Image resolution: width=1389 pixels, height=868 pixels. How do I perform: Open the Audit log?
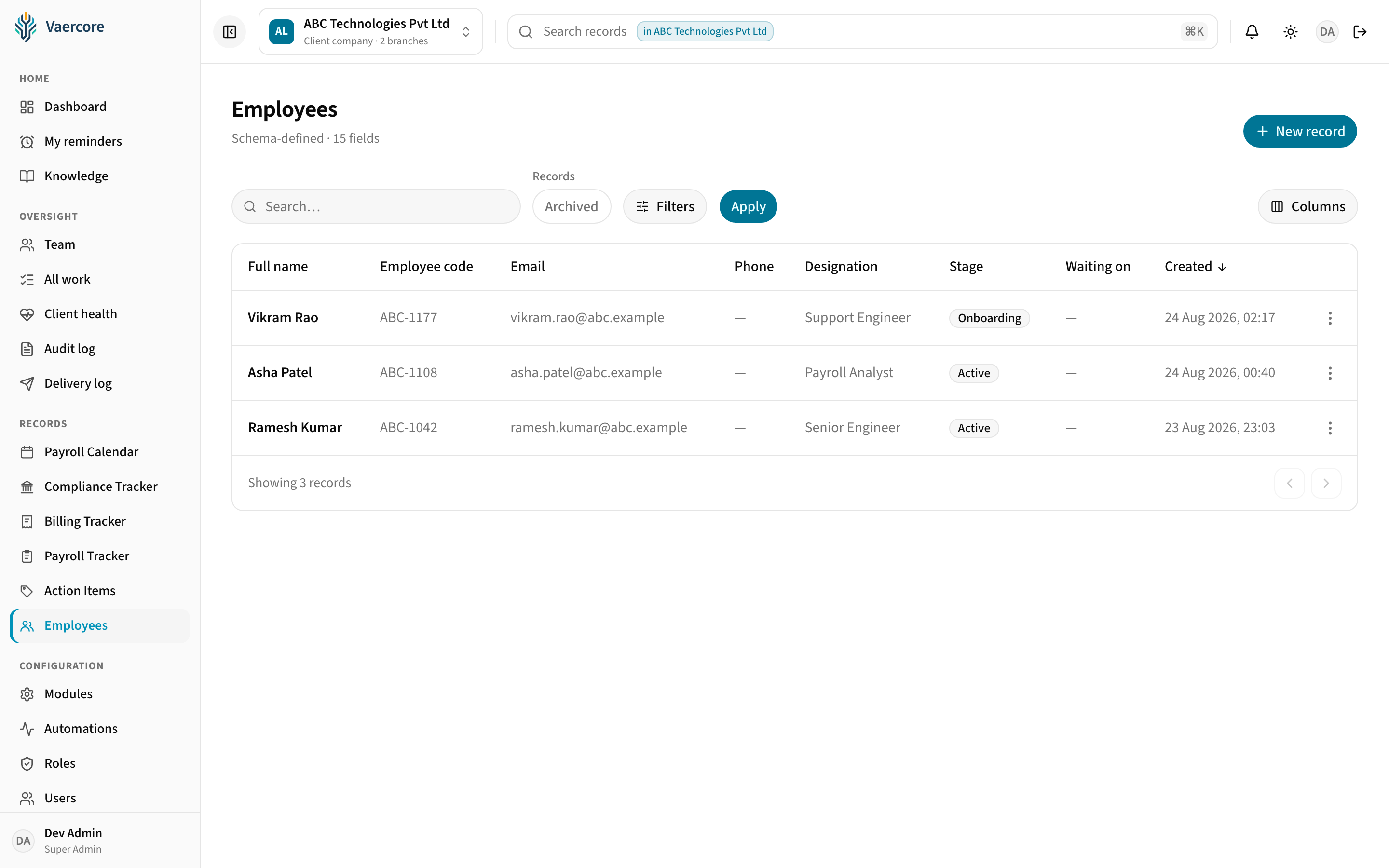coord(100,349)
